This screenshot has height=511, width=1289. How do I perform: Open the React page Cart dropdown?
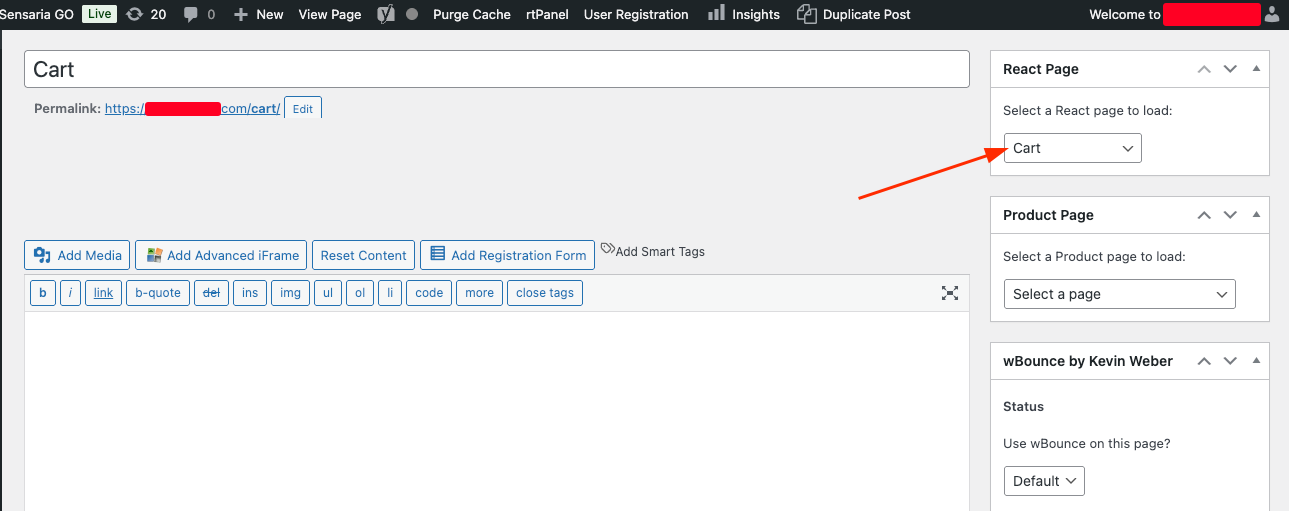1072,148
